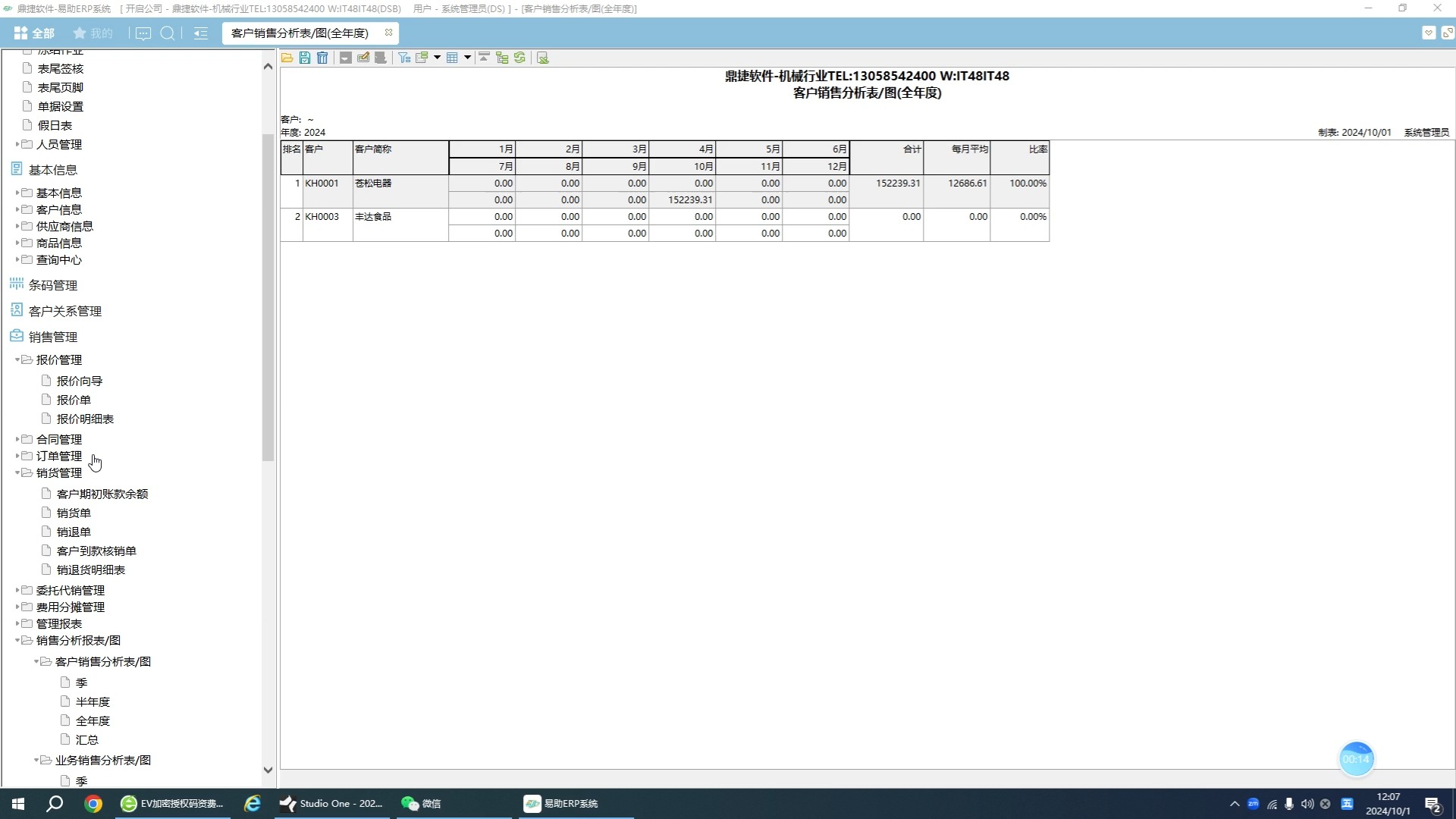Switch to the 全部 menu tab
Viewport: 1456px width, 819px height.
click(x=35, y=33)
